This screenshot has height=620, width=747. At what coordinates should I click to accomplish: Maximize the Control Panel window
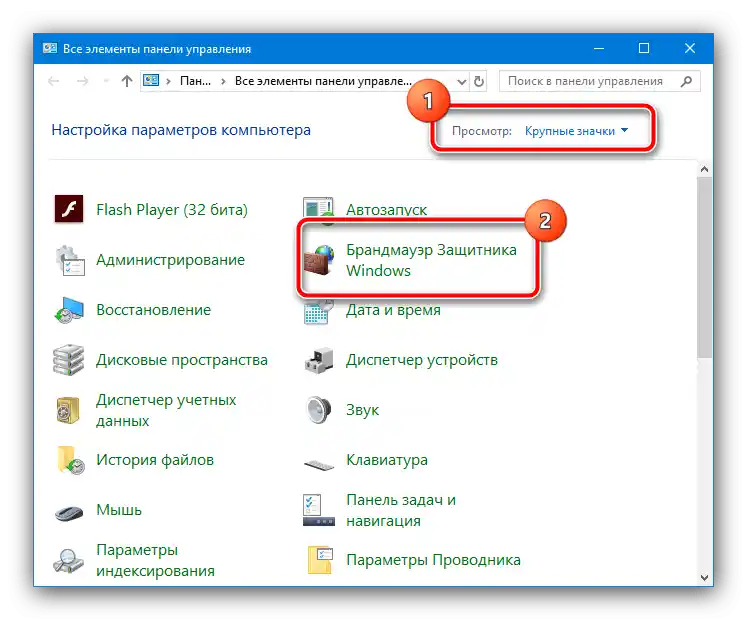coord(644,48)
